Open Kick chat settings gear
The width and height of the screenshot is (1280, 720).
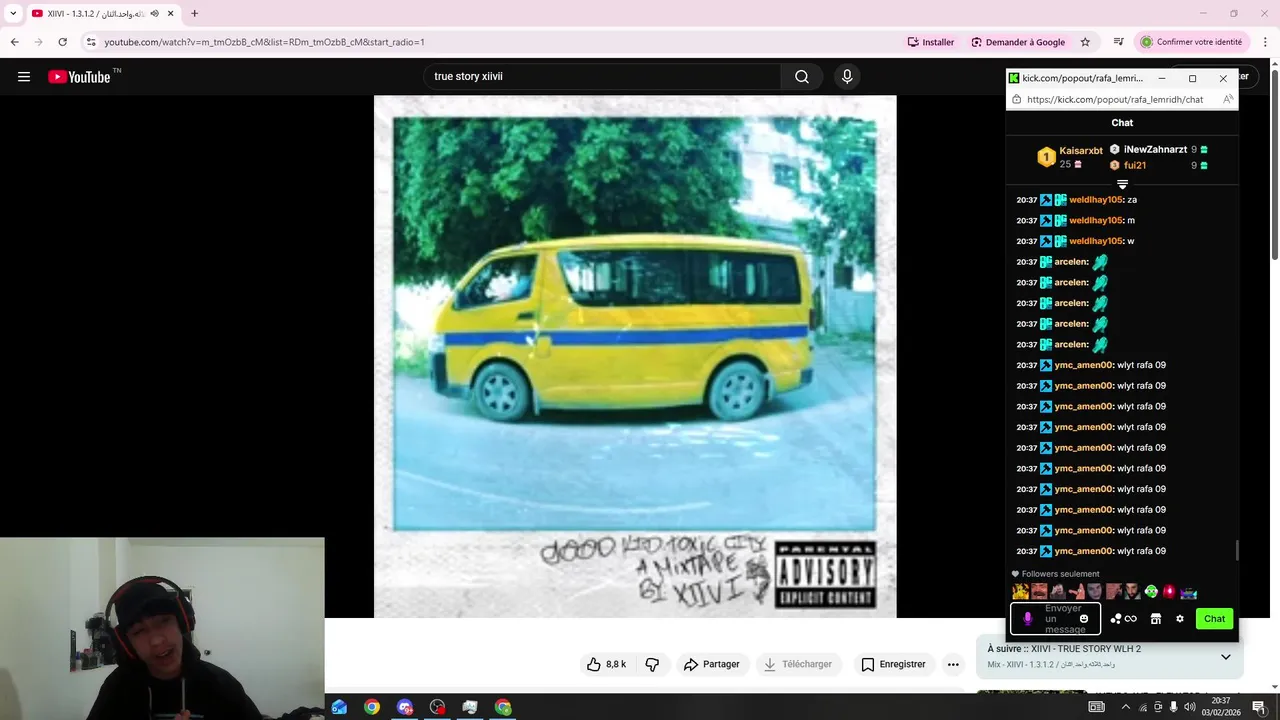[1180, 619]
